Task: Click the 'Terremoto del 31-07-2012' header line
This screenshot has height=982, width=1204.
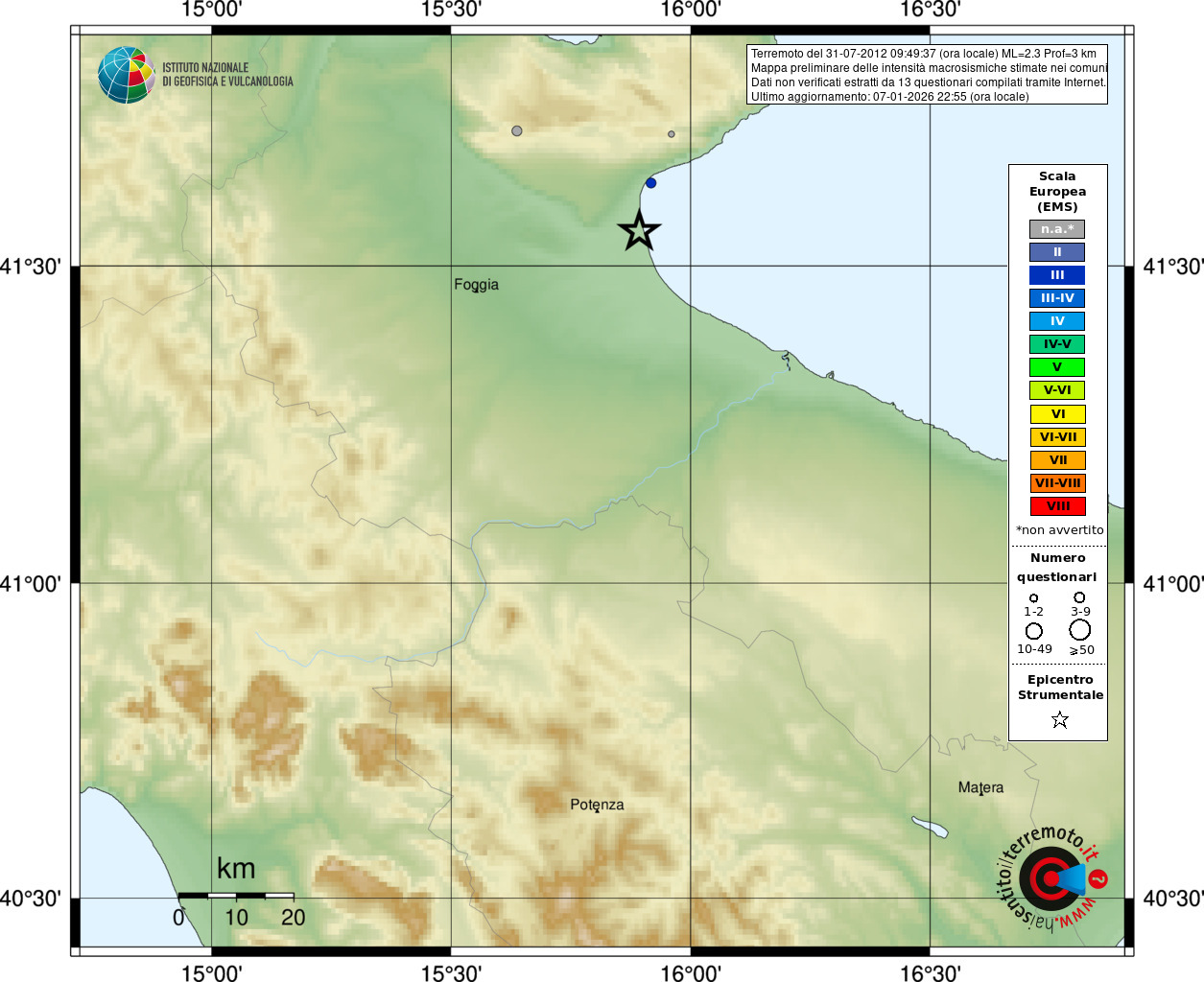Action: click(x=923, y=54)
